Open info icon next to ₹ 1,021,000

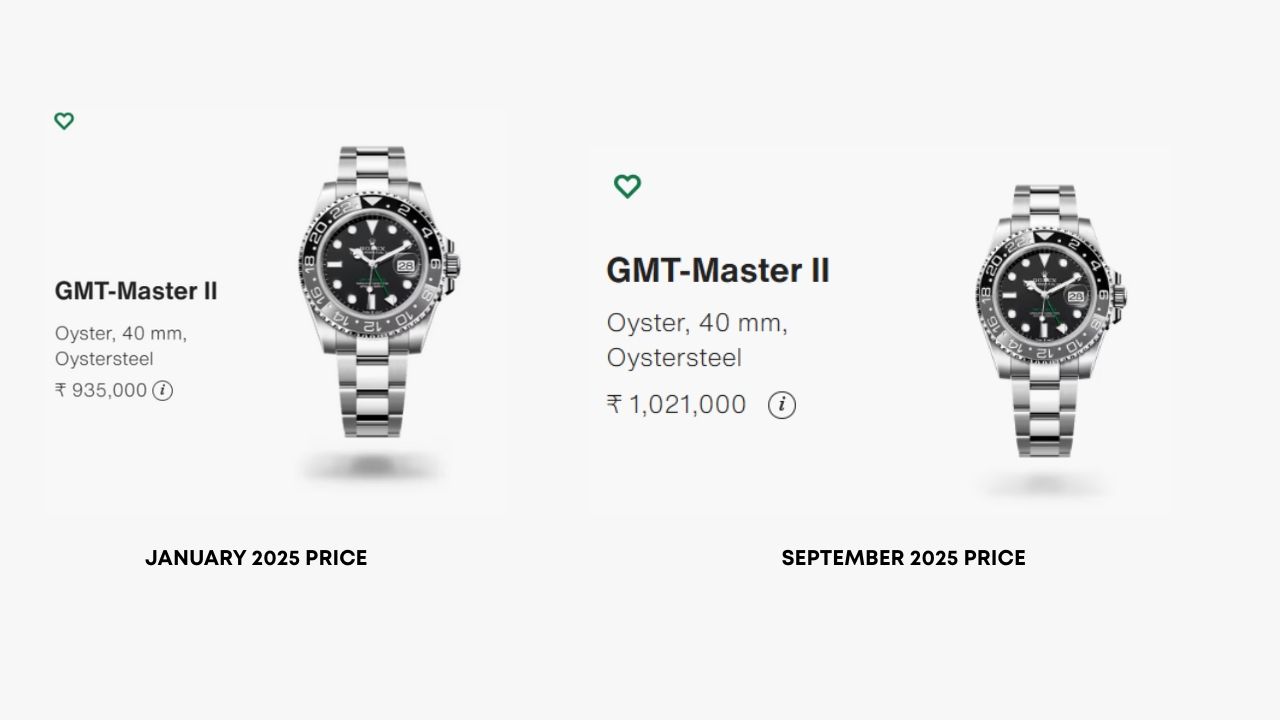pyautogui.click(x=782, y=405)
